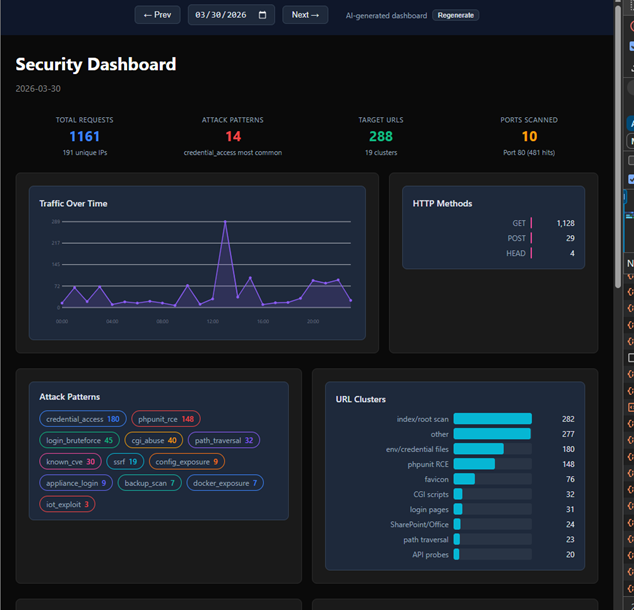
Task: Click the HEAD method row label
Action: [x=516, y=253]
